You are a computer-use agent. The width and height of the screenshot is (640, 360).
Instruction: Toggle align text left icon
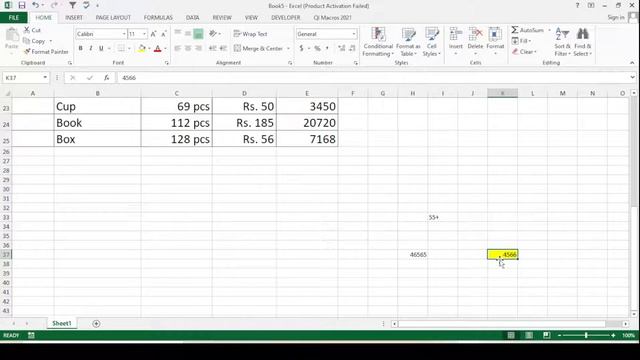[178, 48]
